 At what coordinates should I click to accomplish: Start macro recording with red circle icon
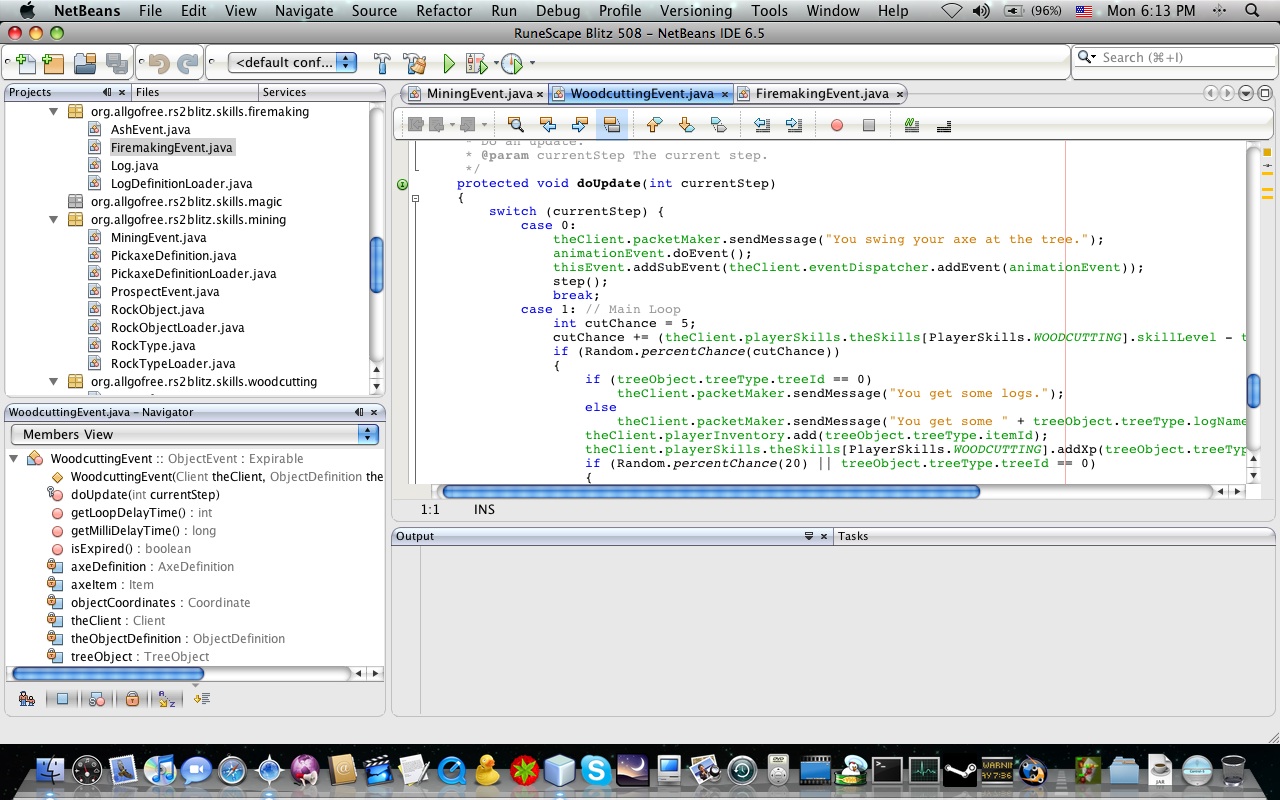[837, 125]
